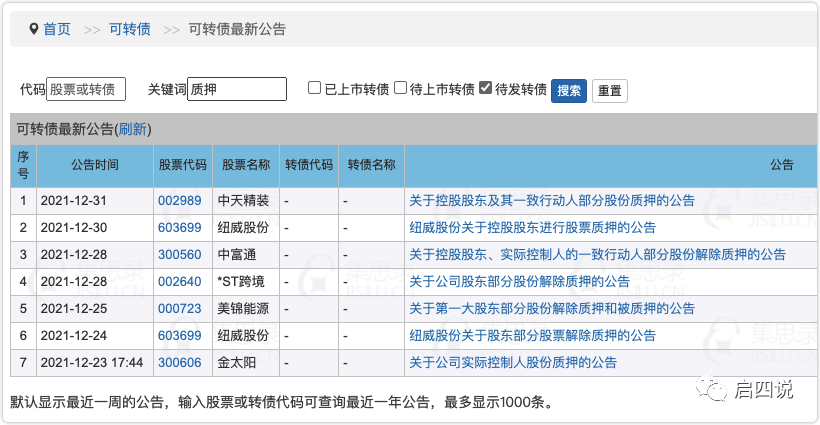This screenshot has width=820, height=425.
Task: Click stock name 美锦能源
Action: (x=243, y=309)
